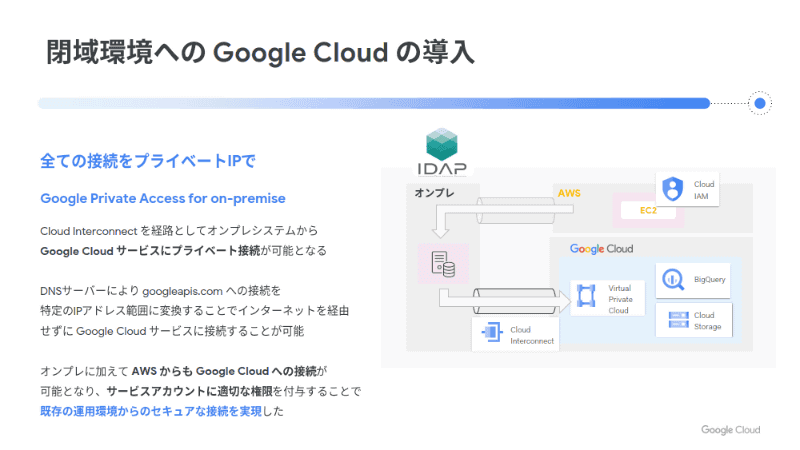Image resolution: width=800 pixels, height=450 pixels.
Task: Click the slide title 閉域環境への Google Cloud の導入
Action: point(260,51)
